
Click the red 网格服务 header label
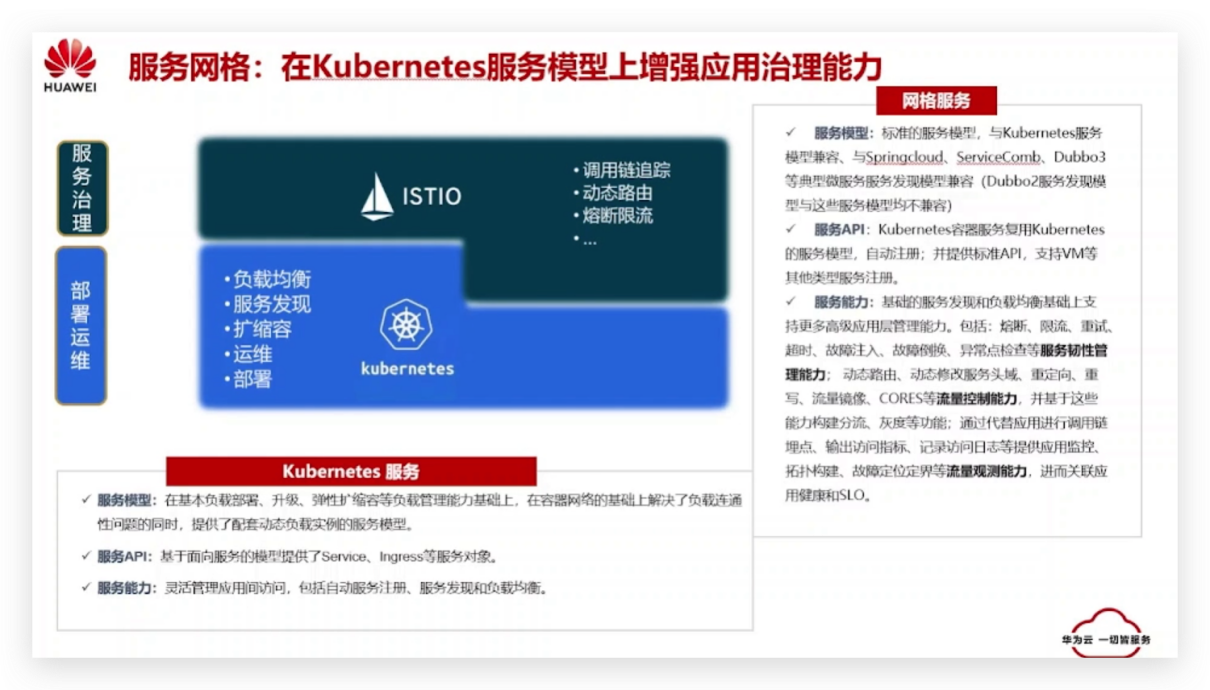[936, 100]
